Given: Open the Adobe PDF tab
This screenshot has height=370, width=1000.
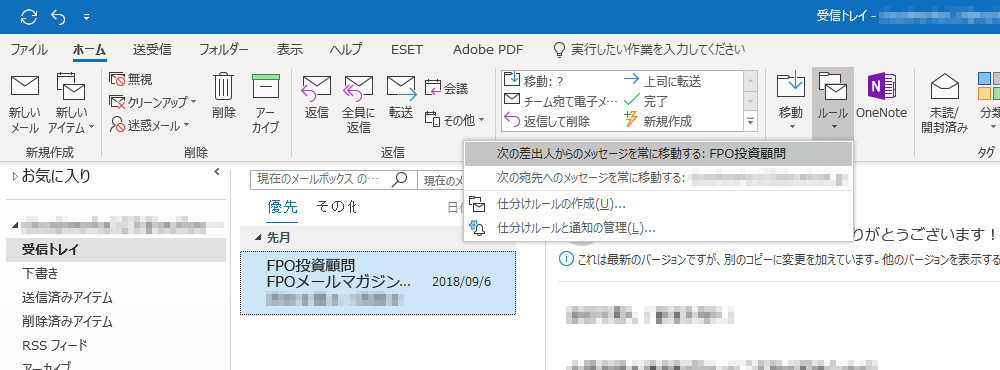Looking at the screenshot, I should click(488, 49).
